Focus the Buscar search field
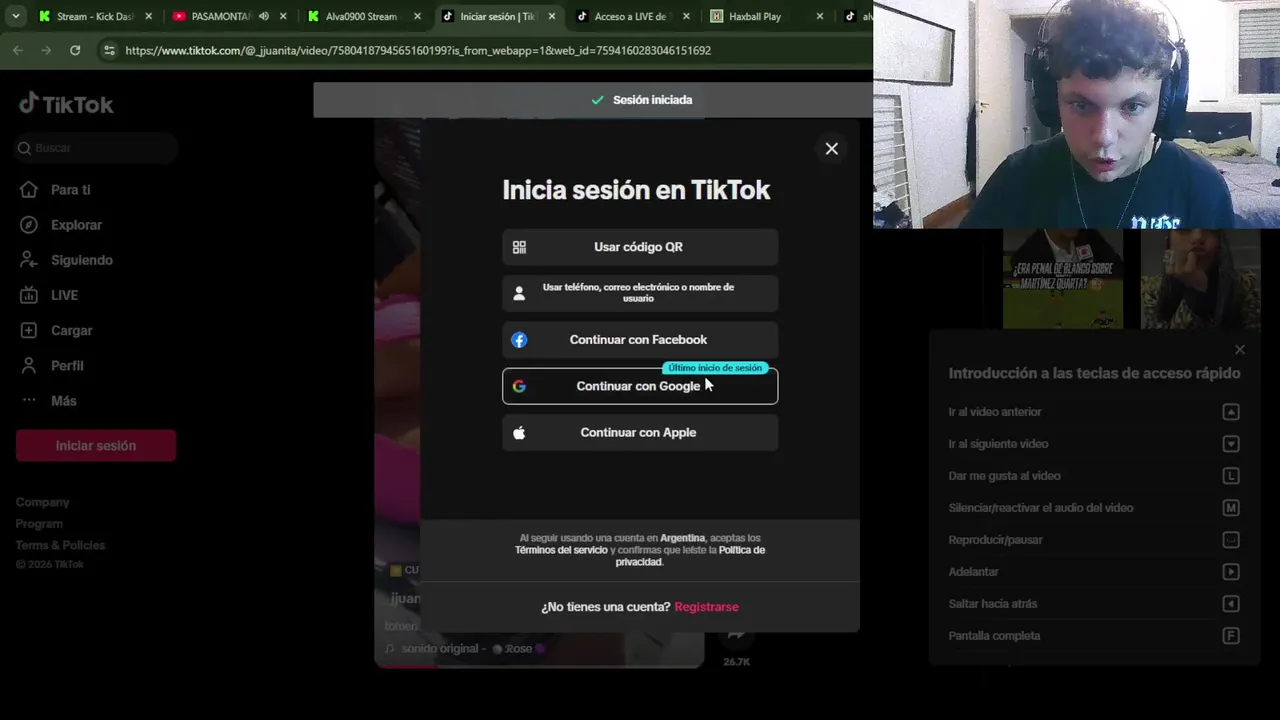The height and width of the screenshot is (720, 1280). click(96, 148)
